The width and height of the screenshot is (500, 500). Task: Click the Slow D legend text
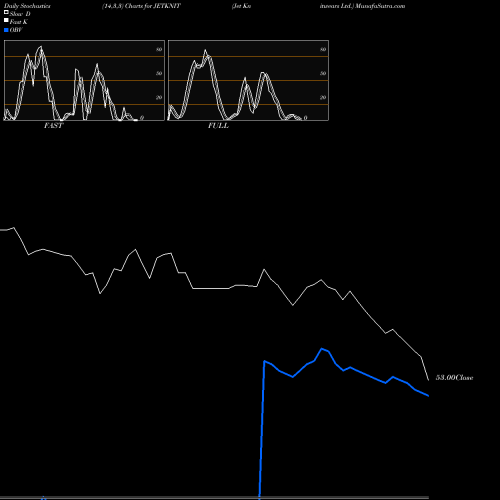pos(20,14)
